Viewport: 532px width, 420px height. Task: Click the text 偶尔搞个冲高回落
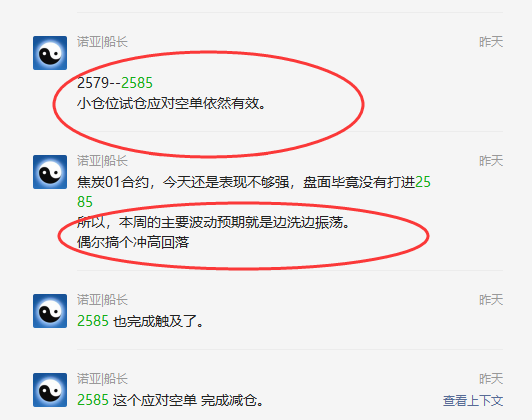[x=133, y=242]
